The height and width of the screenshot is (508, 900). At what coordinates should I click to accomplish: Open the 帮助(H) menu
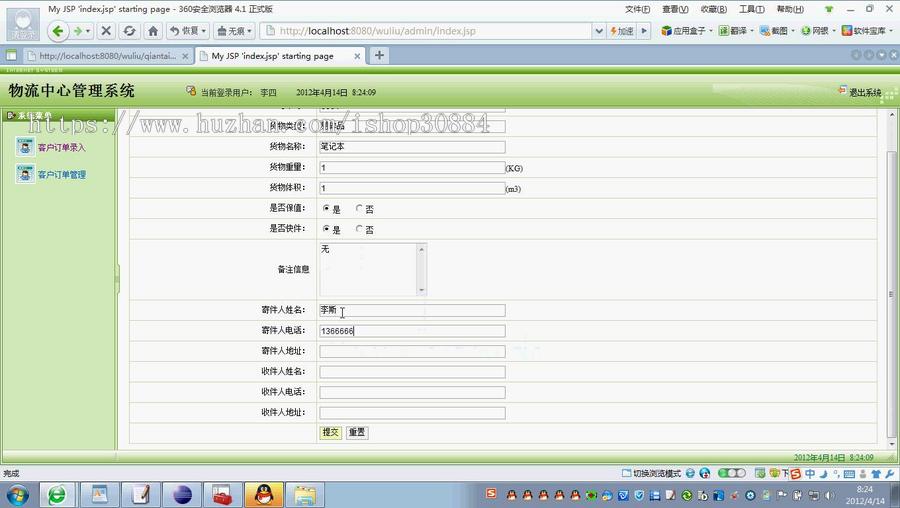790,9
